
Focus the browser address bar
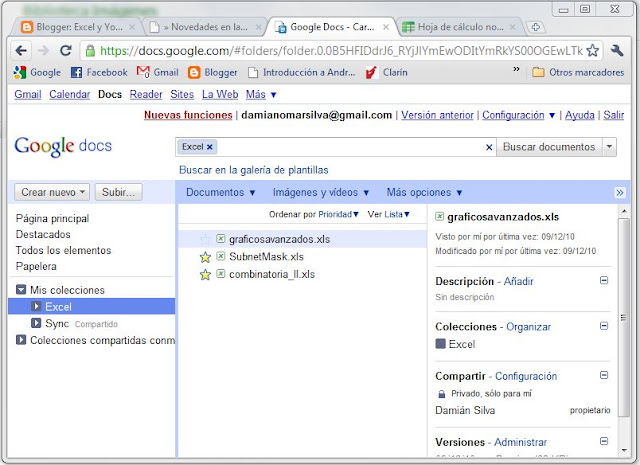(x=341, y=51)
